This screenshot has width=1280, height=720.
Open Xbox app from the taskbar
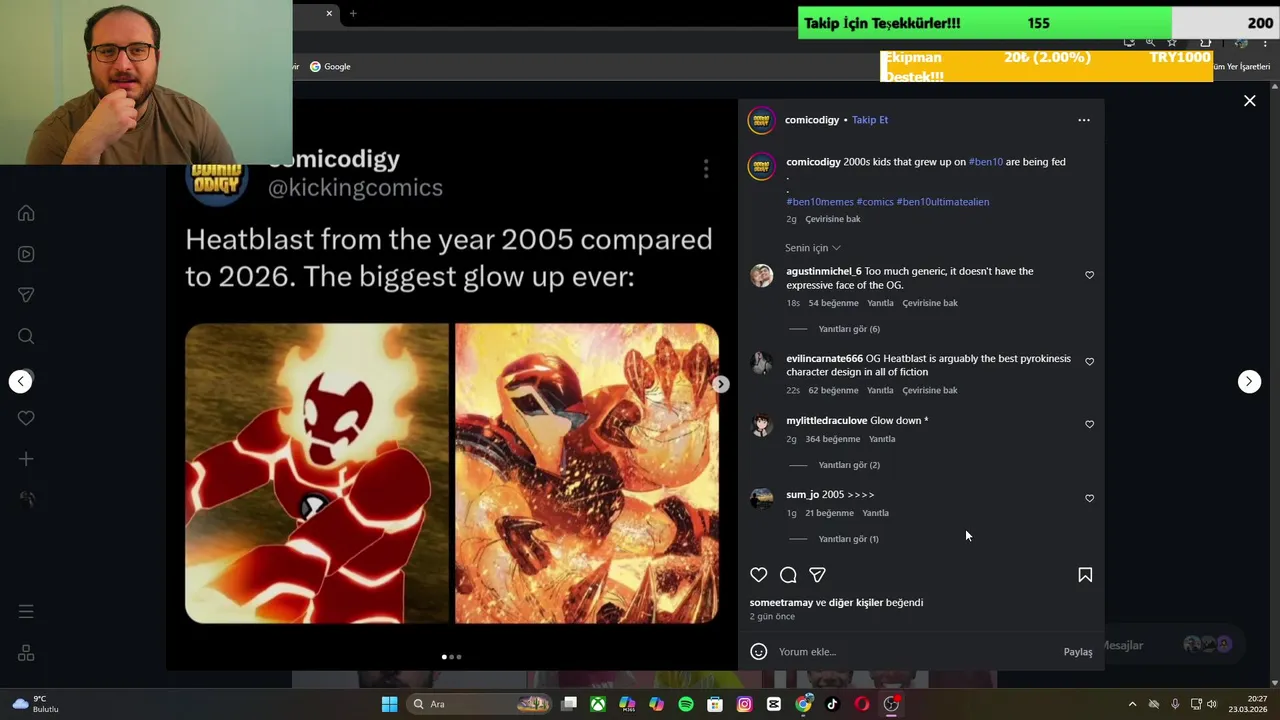(x=598, y=704)
